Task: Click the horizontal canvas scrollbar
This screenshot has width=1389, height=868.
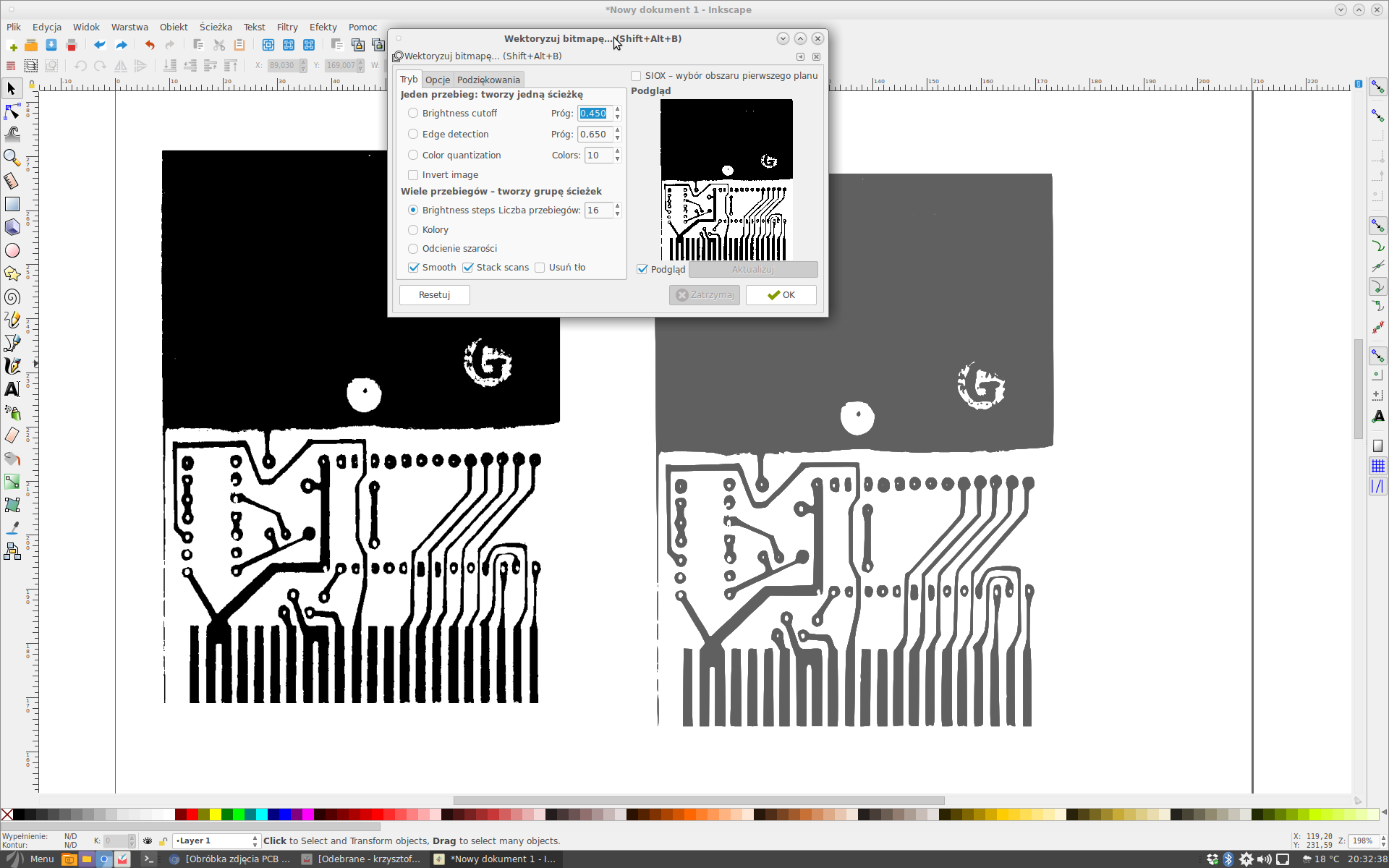Action: click(x=699, y=801)
